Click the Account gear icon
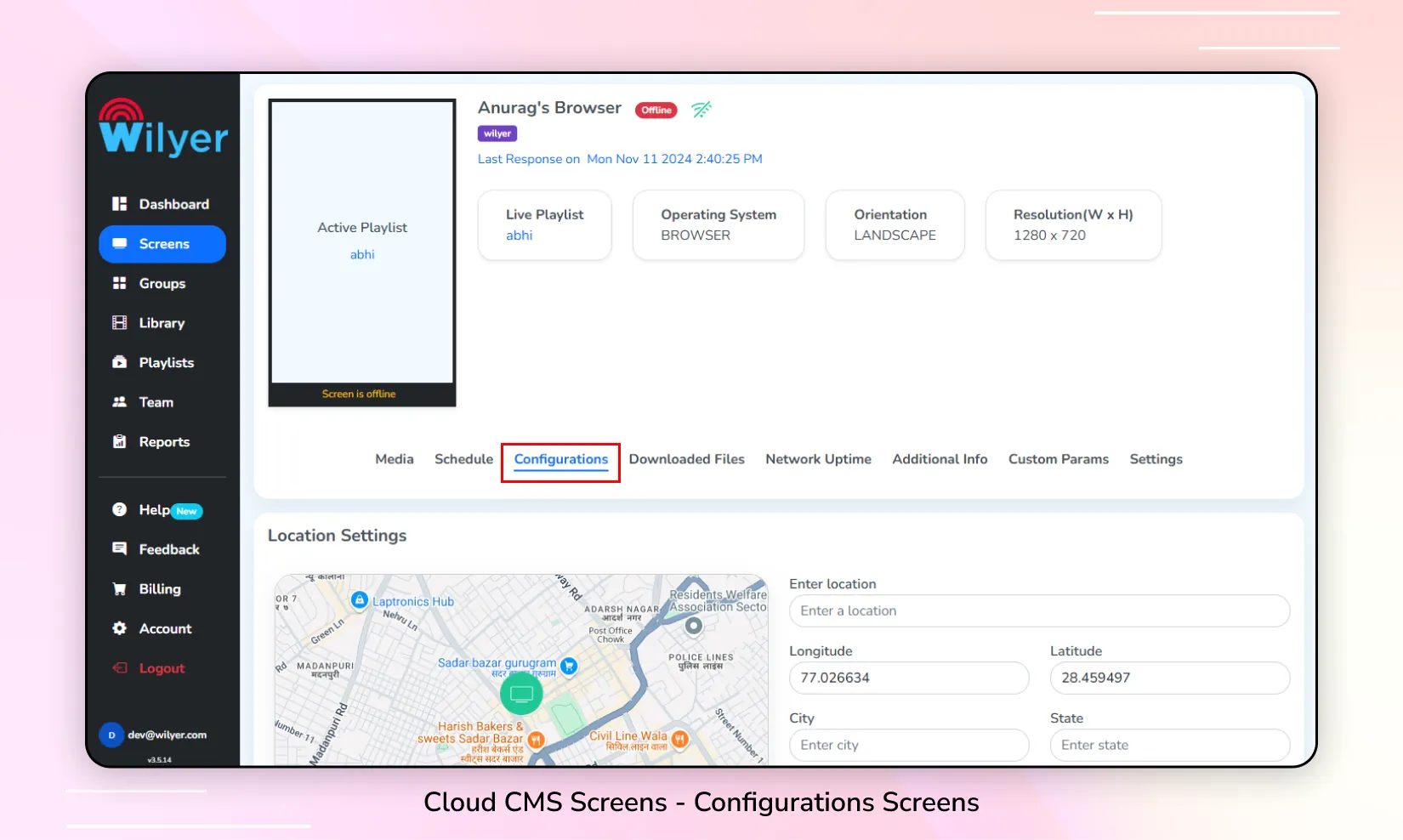The width and height of the screenshot is (1403, 840). tap(120, 628)
